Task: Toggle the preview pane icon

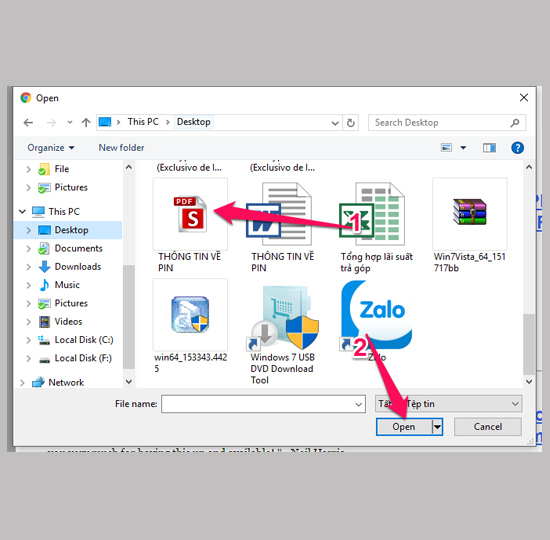Action: click(x=489, y=148)
